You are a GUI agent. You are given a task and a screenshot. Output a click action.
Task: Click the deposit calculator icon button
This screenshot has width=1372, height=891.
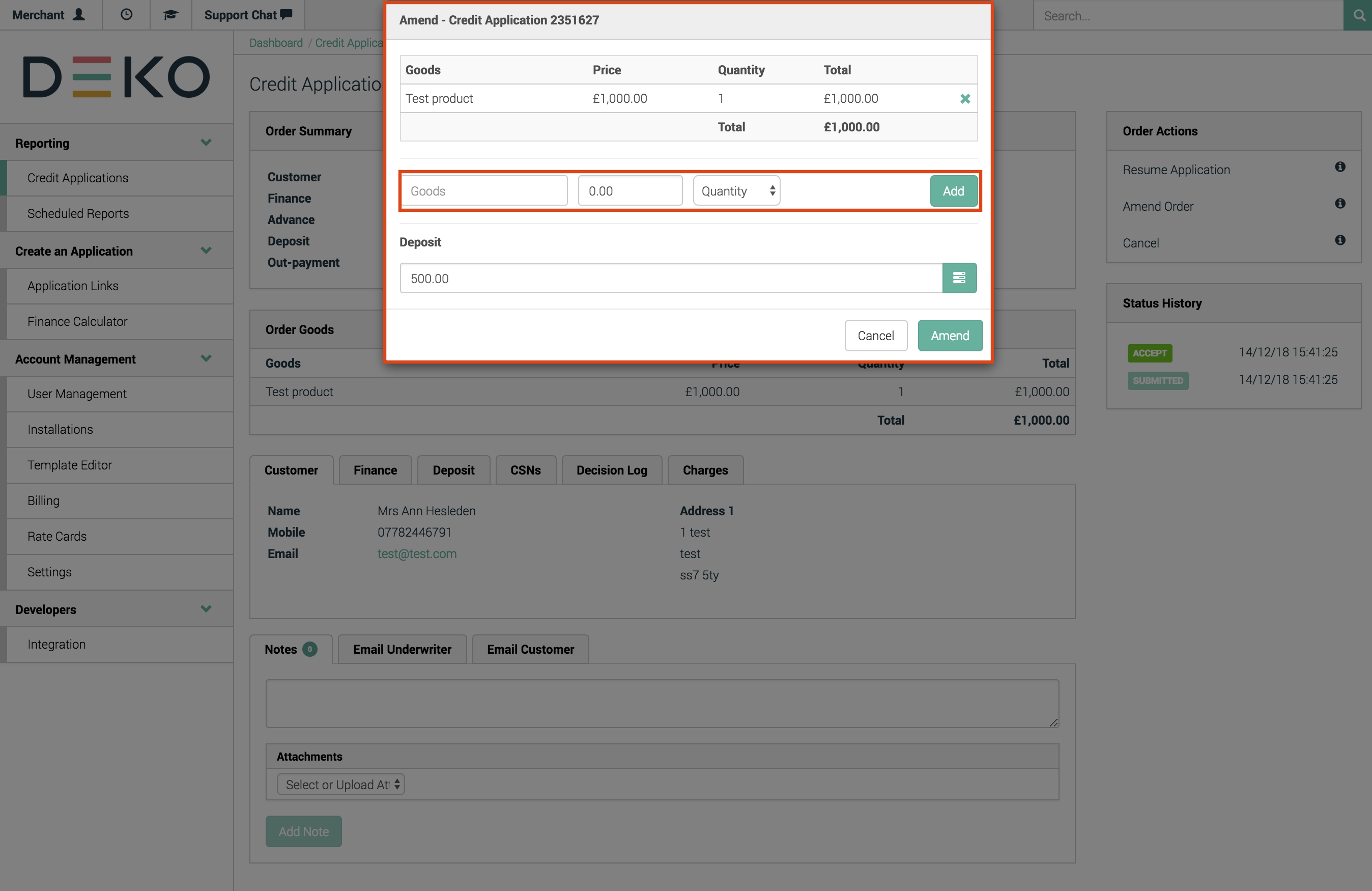959,278
